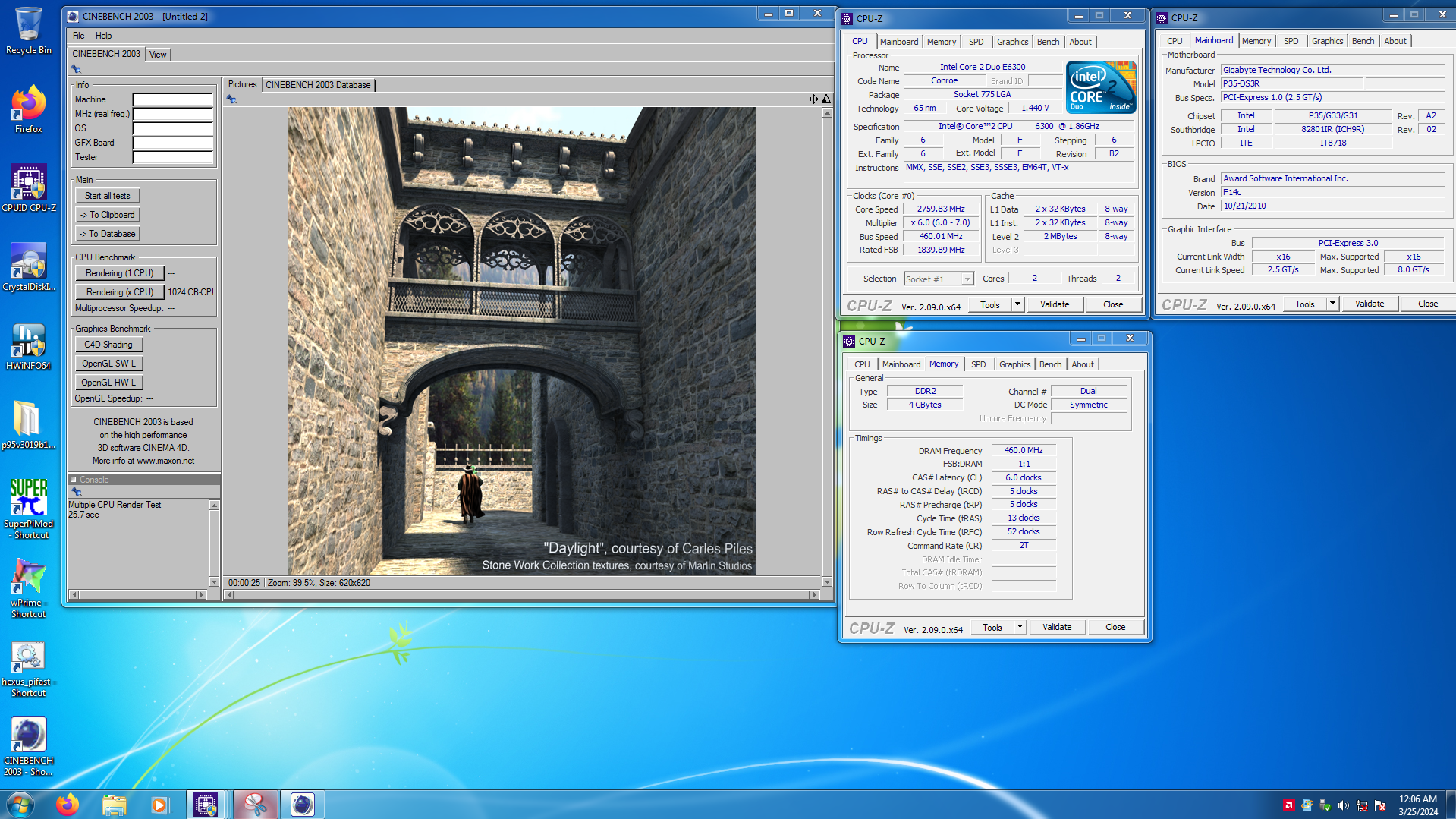This screenshot has height=819, width=1456.
Task: Expand Tools dropdown in CPU tab window
Action: [1017, 304]
